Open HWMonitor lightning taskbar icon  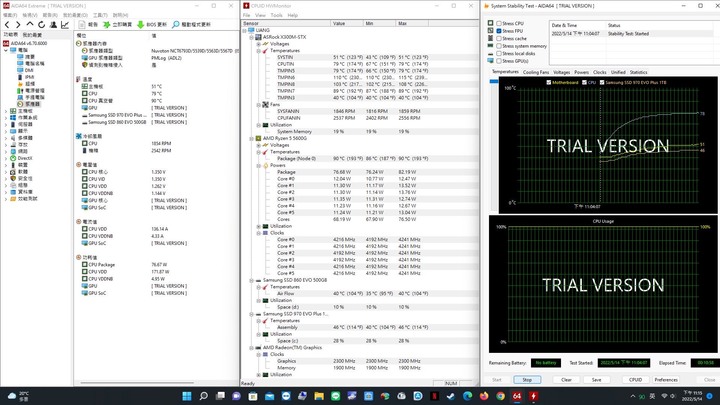coord(534,396)
